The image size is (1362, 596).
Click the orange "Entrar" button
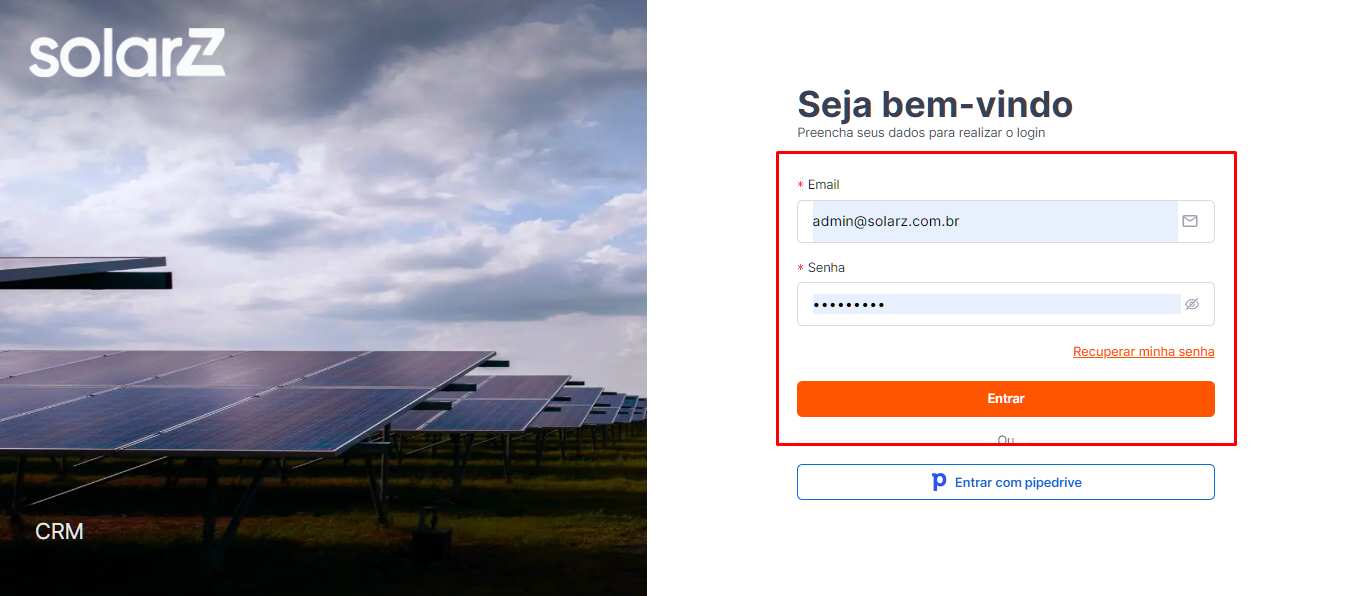tap(1005, 398)
